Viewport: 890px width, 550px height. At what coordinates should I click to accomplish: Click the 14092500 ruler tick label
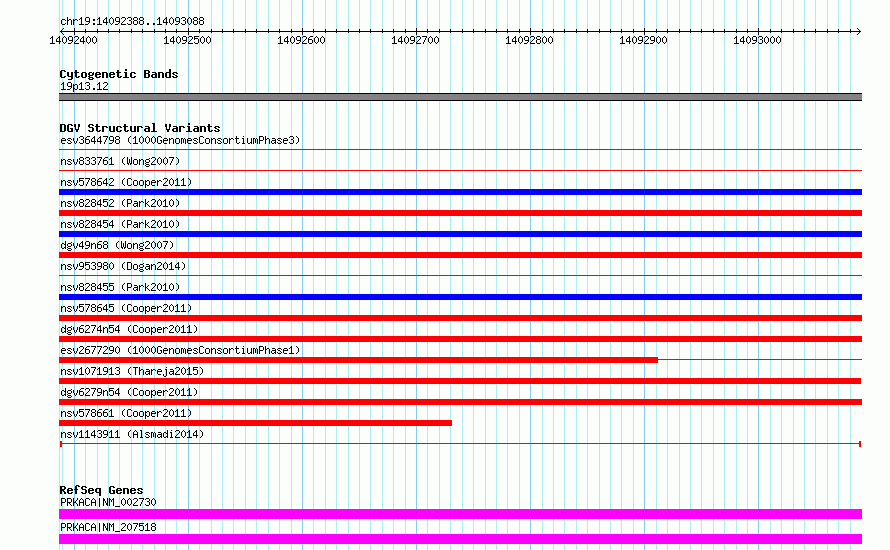[x=187, y=40]
